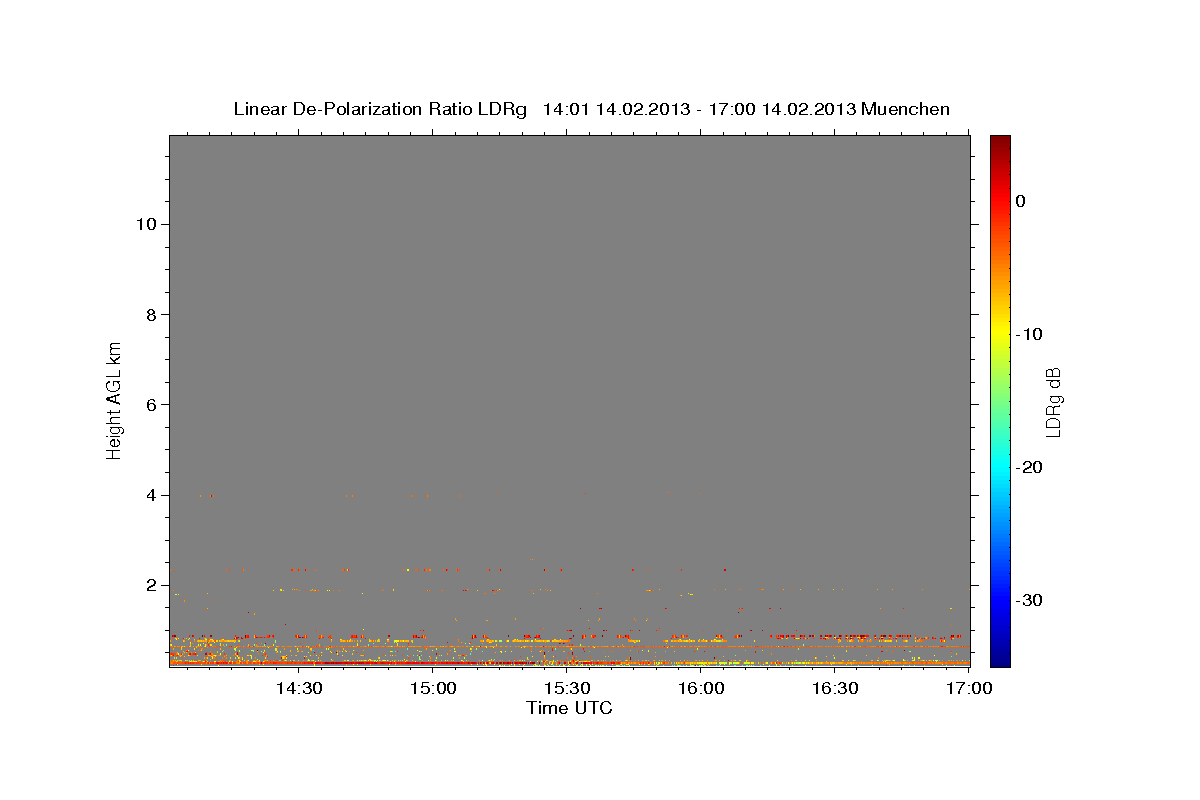Click the 15:30 time tick label
Screen dimensions: 1200x800
tap(567, 689)
